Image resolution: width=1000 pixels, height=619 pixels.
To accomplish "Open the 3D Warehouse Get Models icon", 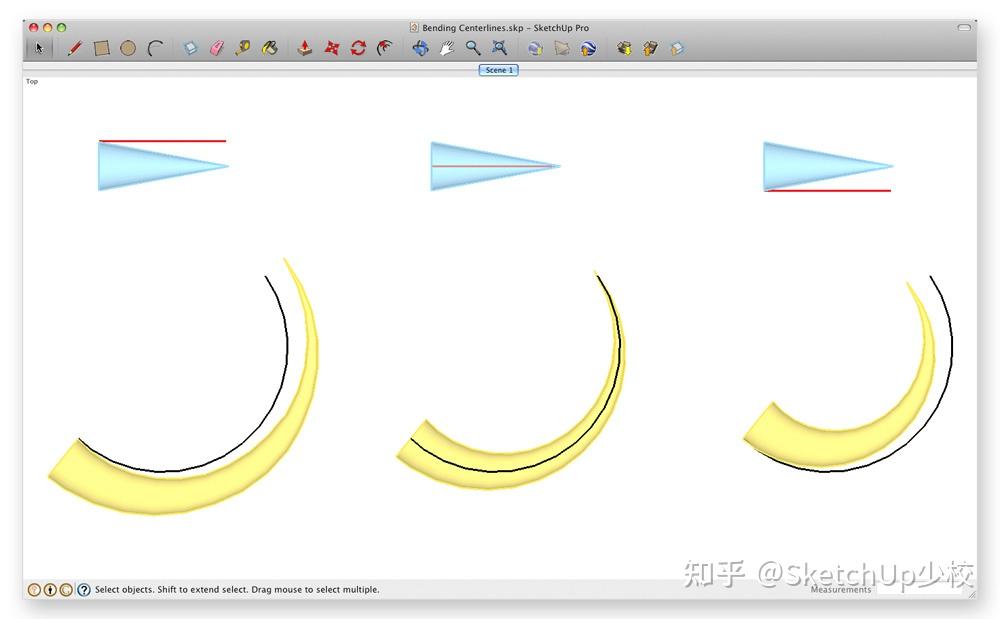I will 626,47.
